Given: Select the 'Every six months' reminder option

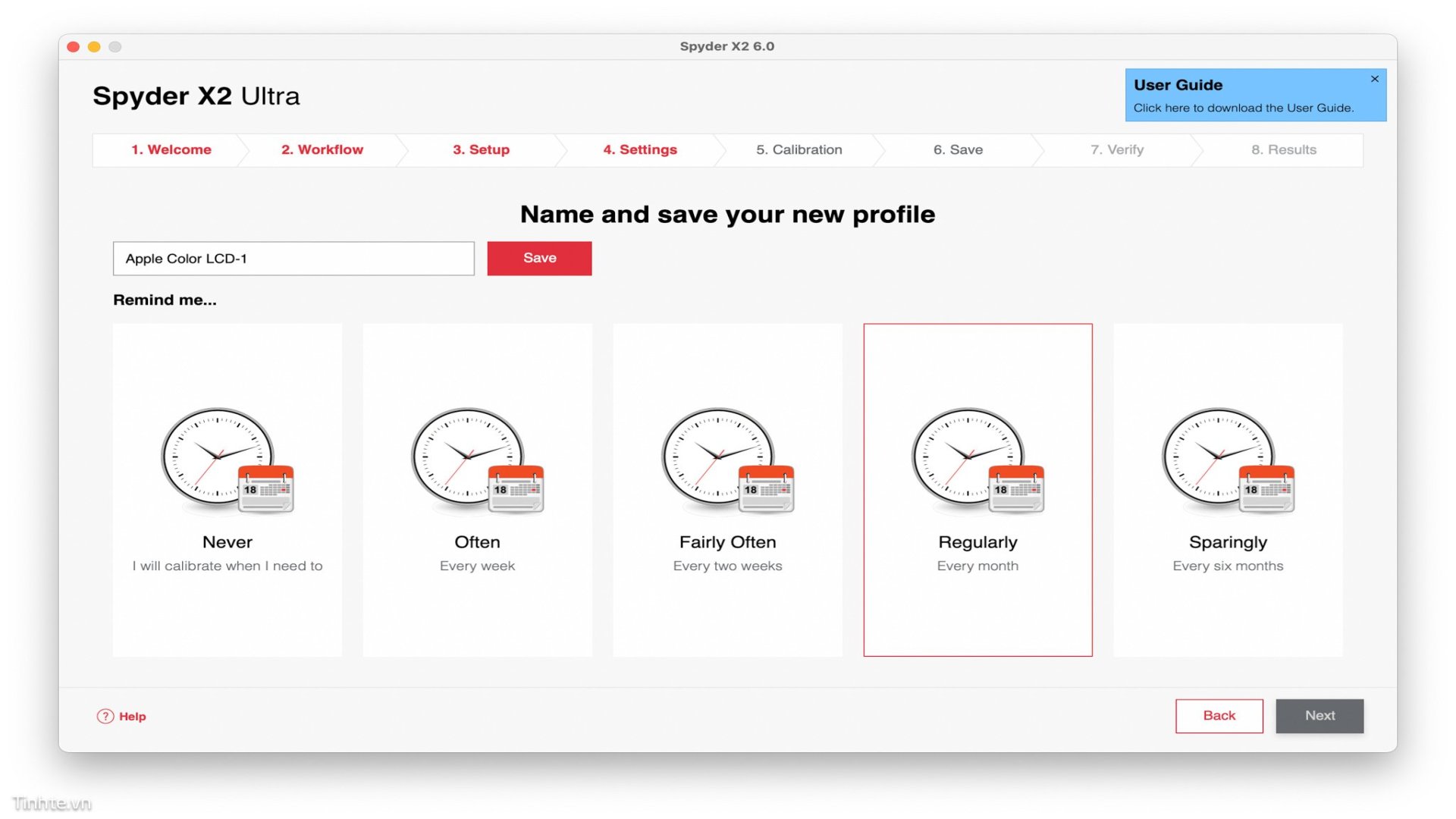Looking at the screenshot, I should (1228, 566).
